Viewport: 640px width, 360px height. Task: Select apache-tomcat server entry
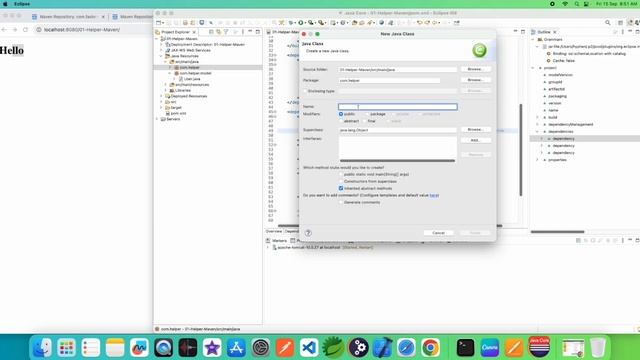point(322,247)
